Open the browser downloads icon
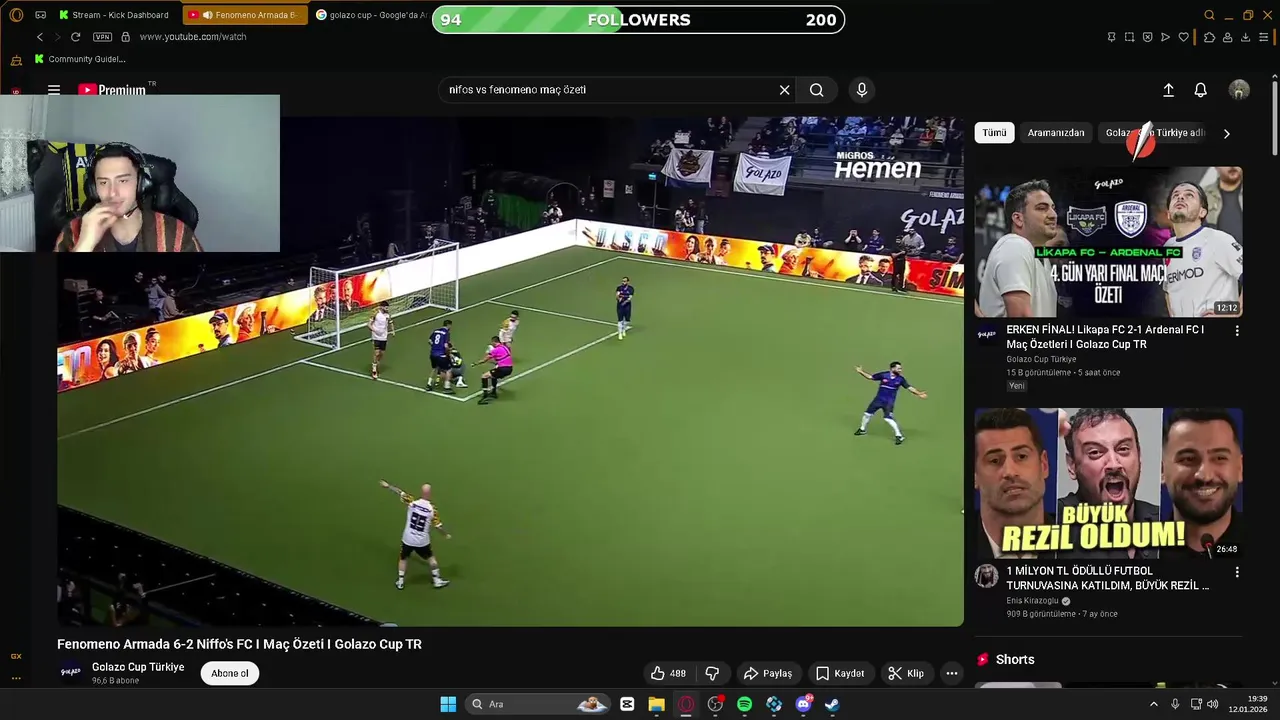Screen dimensions: 1280x720 1245,37
